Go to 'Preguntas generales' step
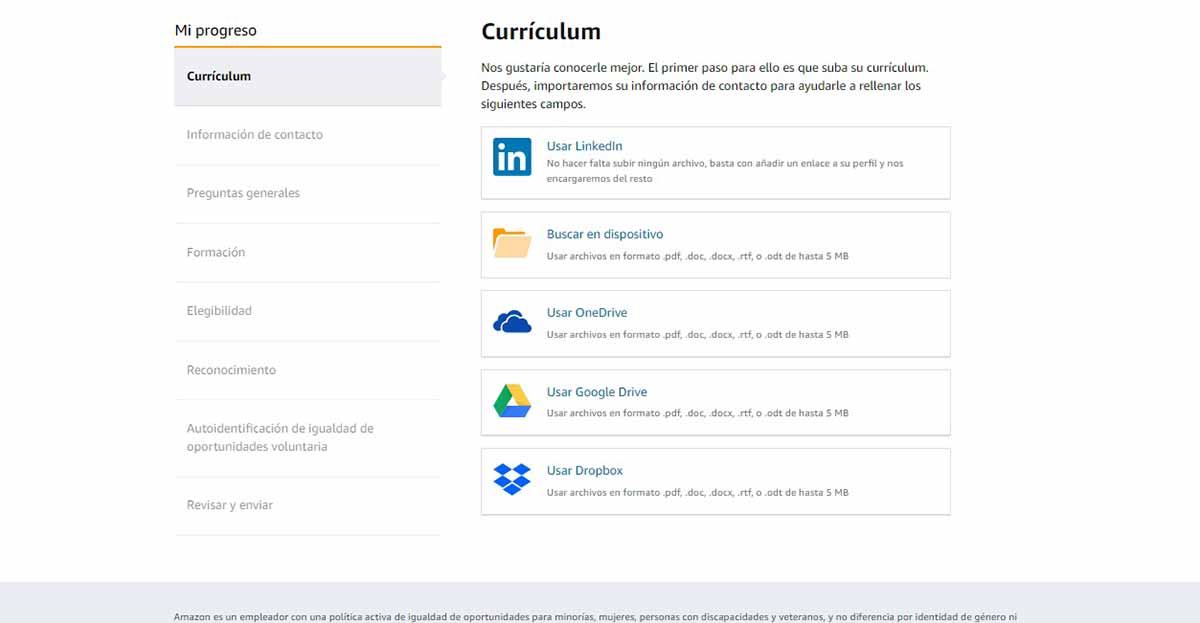The width and height of the screenshot is (1200, 623). click(242, 193)
